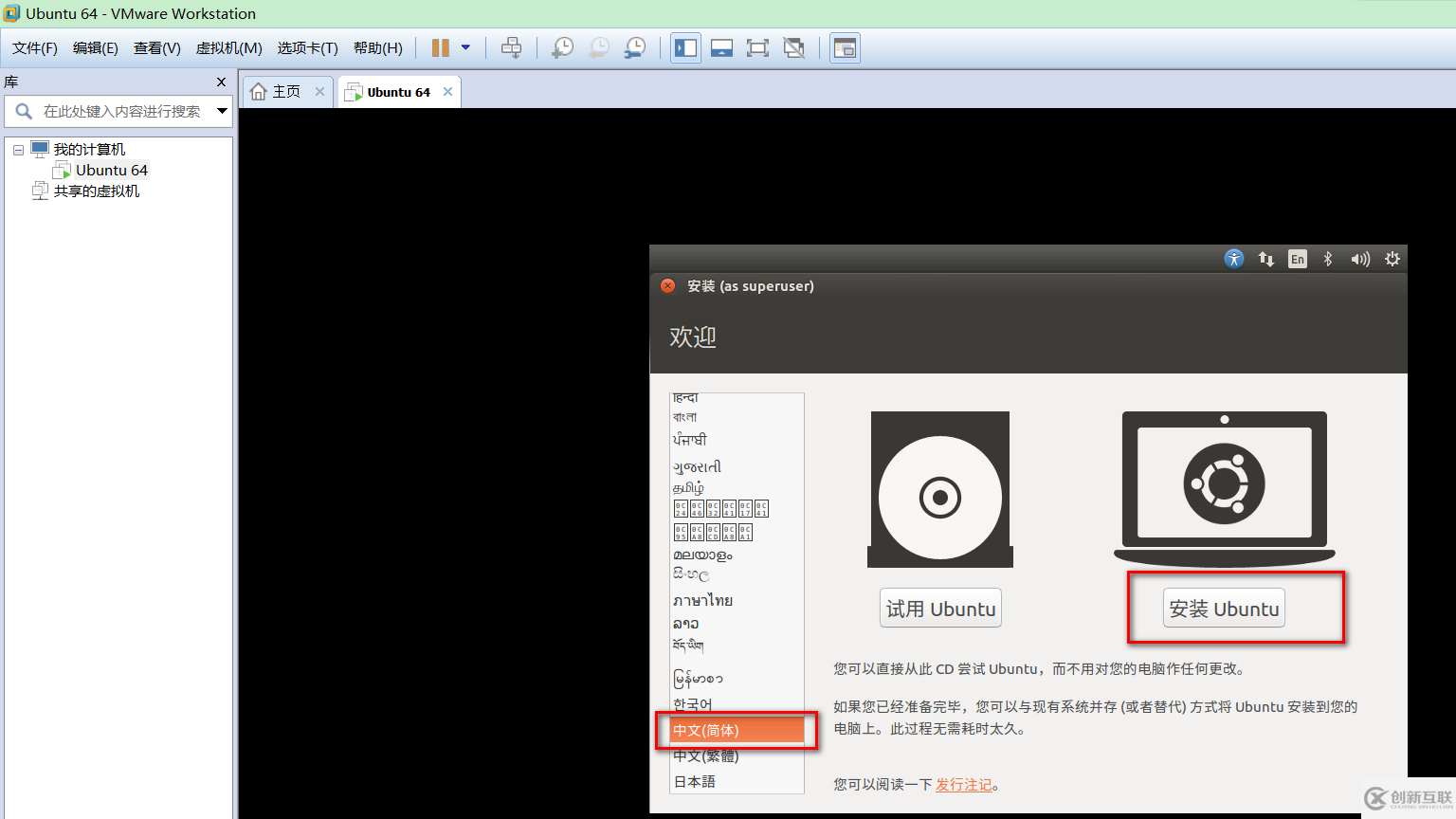Open the Ubuntu sound volume indicator
The height and width of the screenshot is (819, 1456).
(x=1360, y=259)
